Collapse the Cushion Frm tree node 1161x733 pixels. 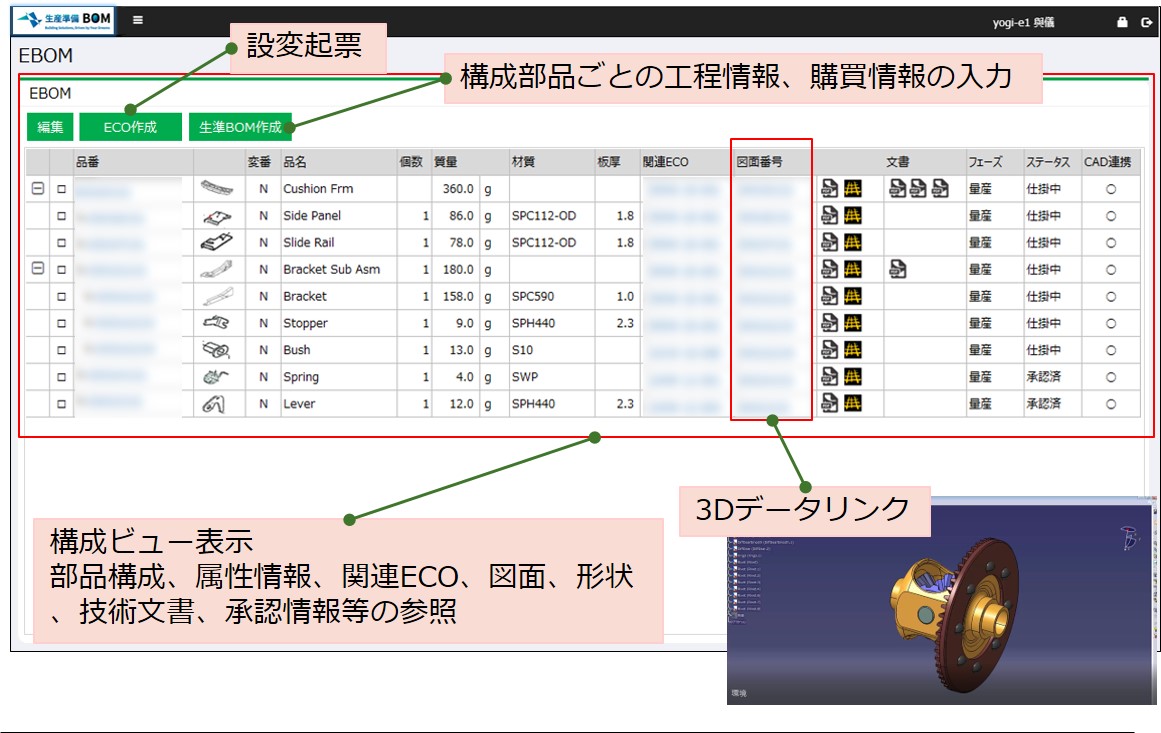pyautogui.click(x=38, y=188)
